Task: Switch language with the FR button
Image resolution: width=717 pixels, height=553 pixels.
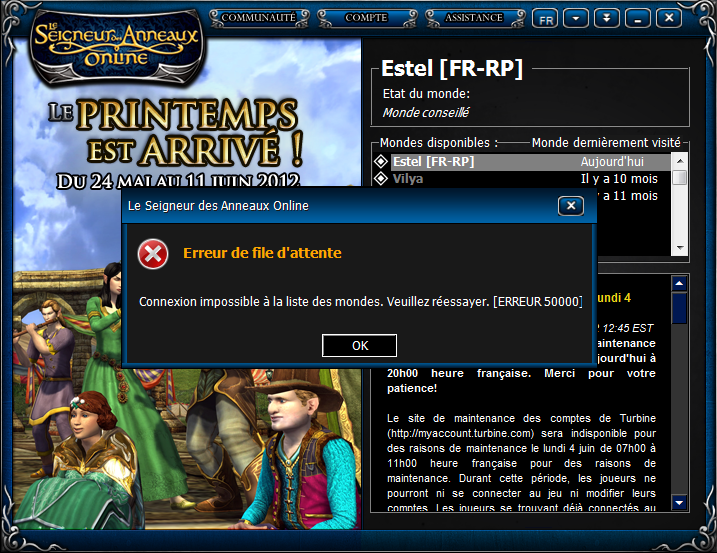Action: coord(545,19)
